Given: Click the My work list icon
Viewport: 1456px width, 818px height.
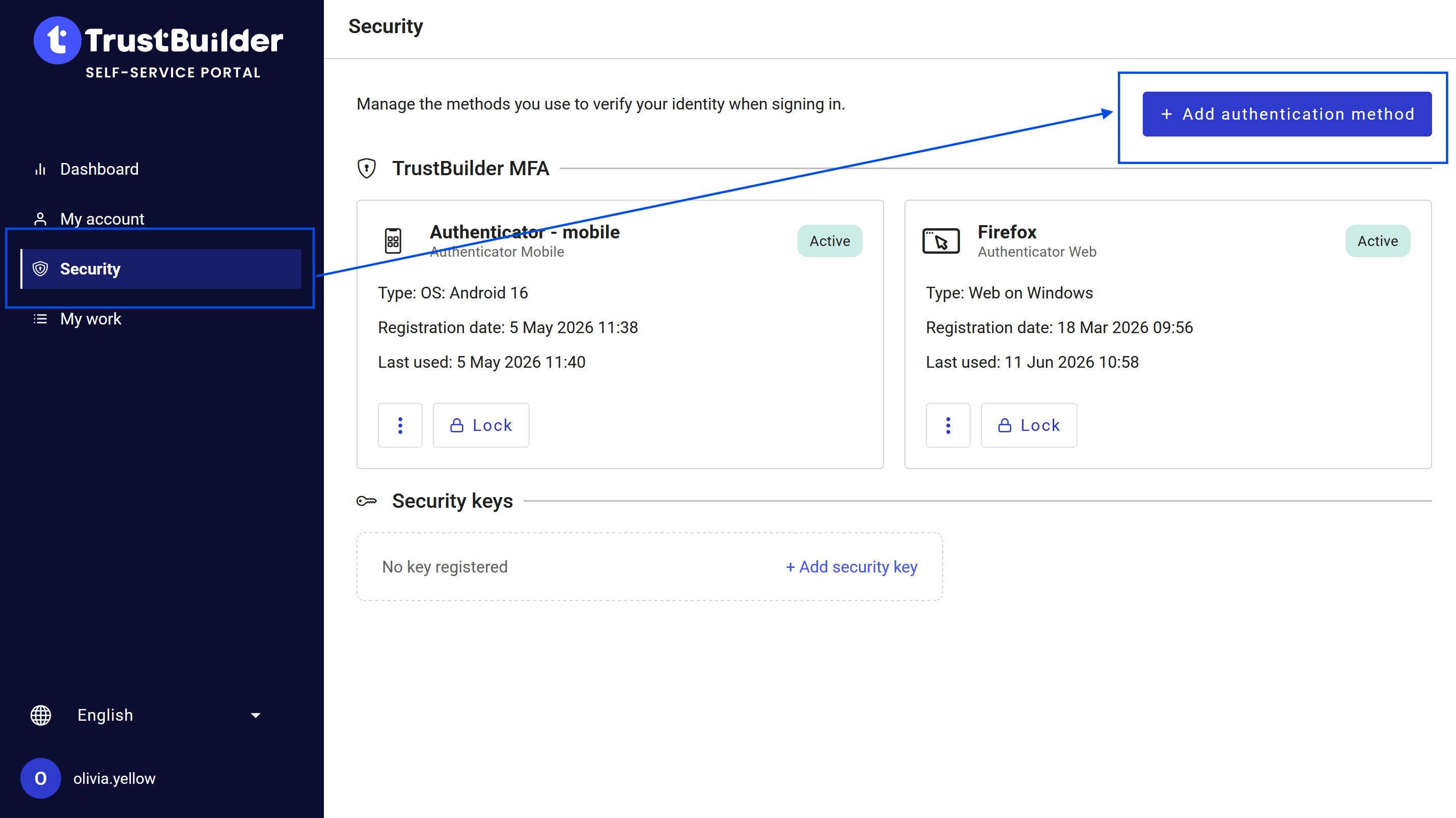Looking at the screenshot, I should tap(40, 319).
